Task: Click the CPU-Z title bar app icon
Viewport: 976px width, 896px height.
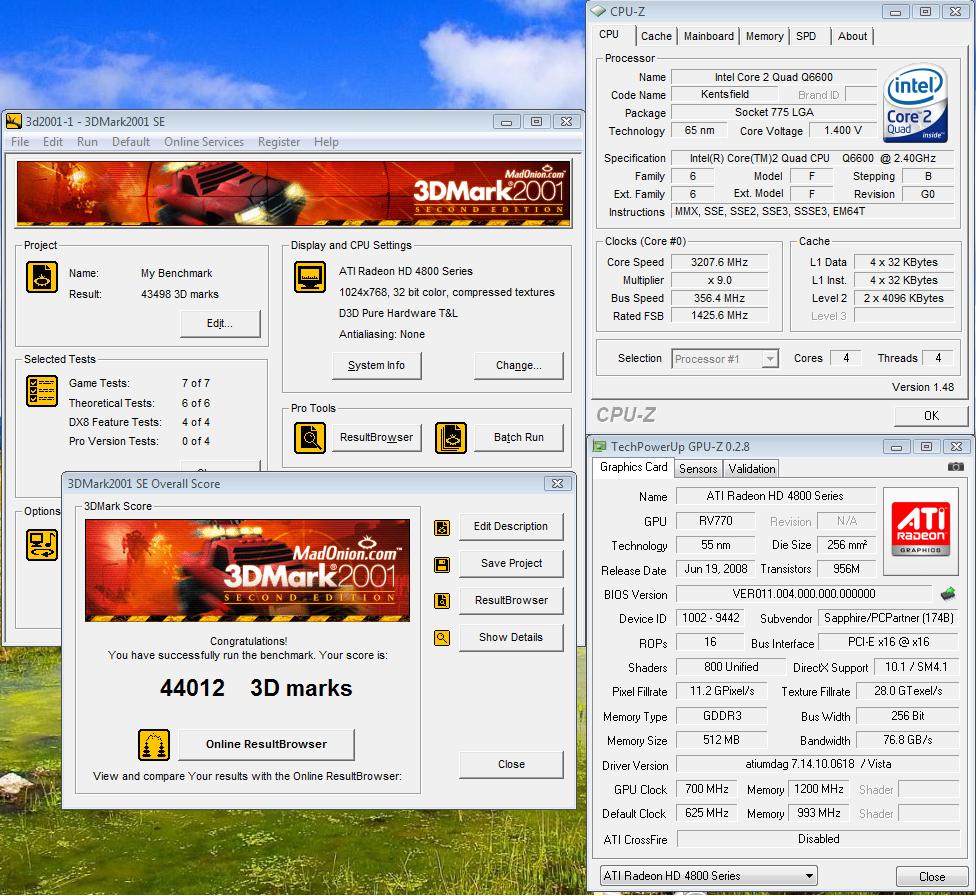Action: pyautogui.click(x=598, y=11)
